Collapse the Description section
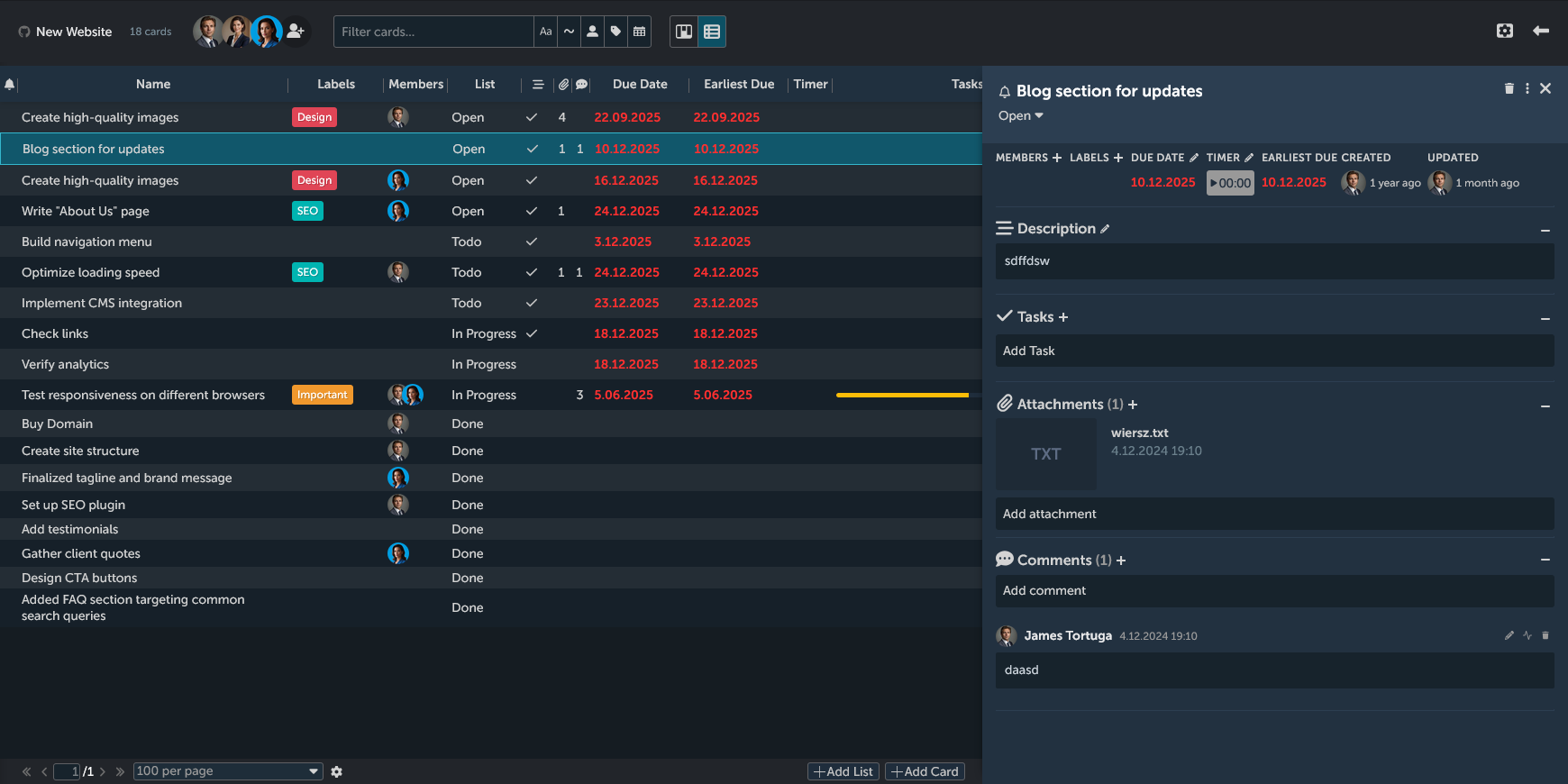 pos(1545,231)
